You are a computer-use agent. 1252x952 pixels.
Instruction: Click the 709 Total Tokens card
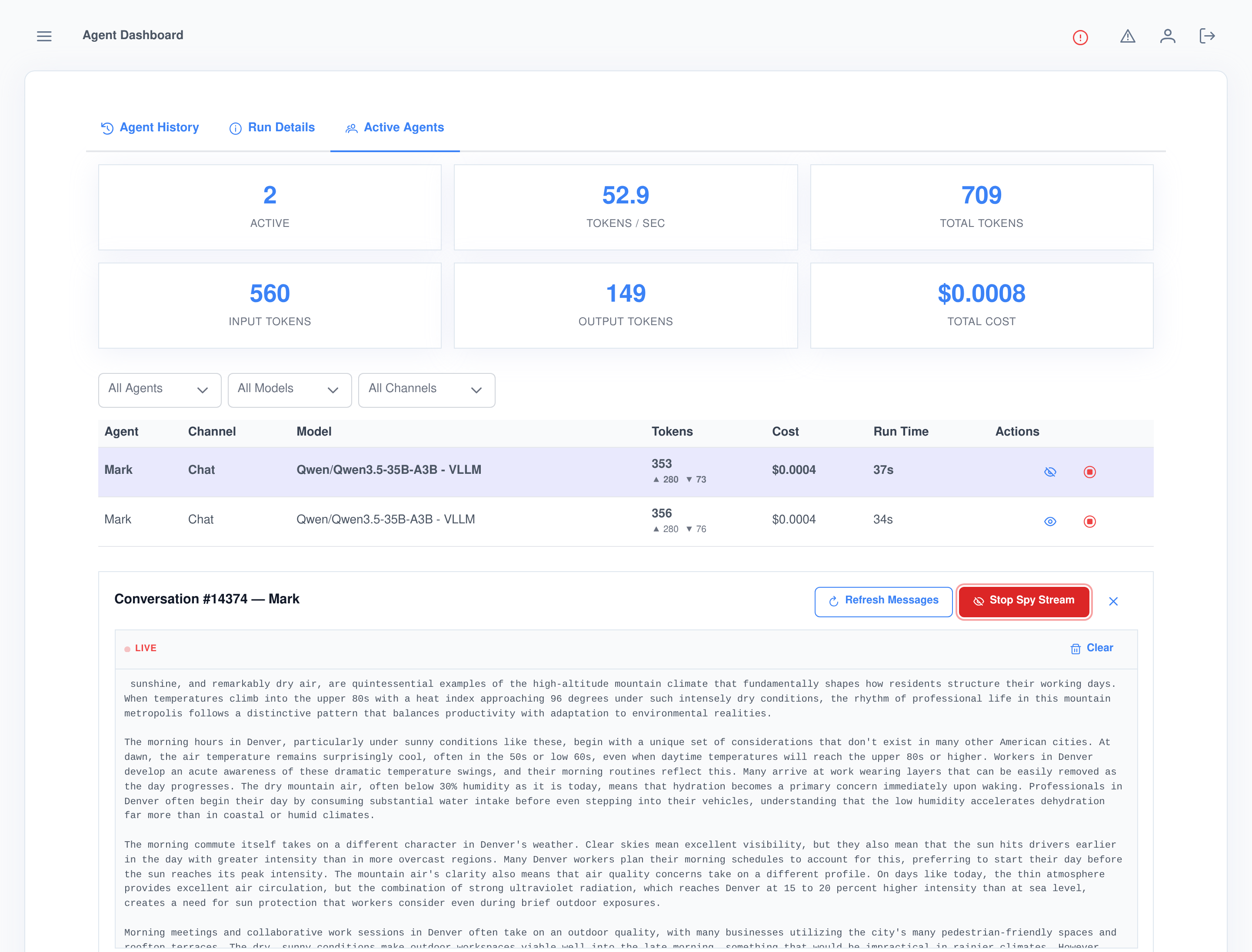point(982,207)
